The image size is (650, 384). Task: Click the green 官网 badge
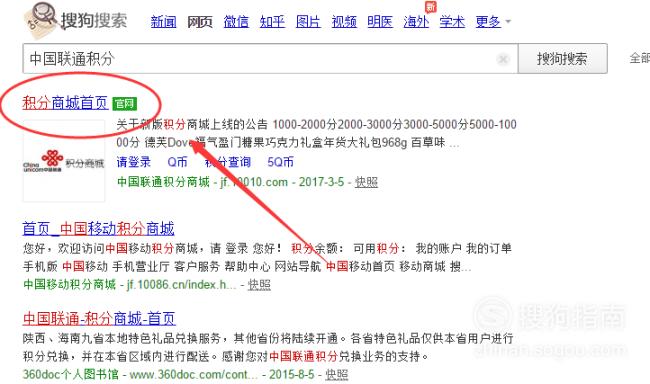click(124, 103)
